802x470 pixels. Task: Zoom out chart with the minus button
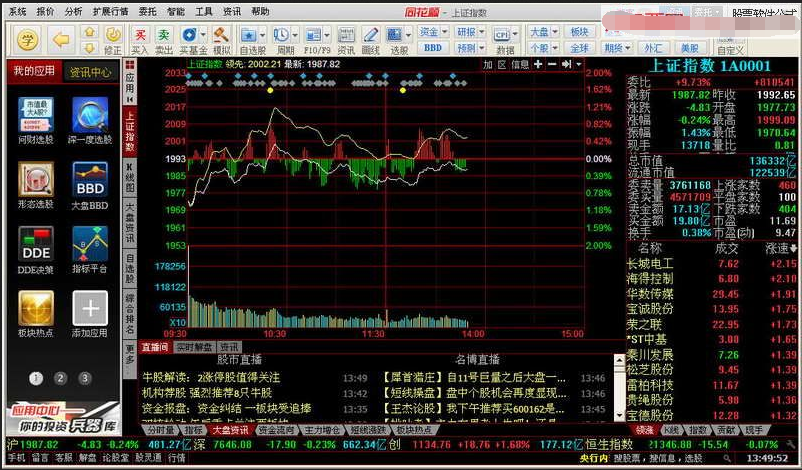(x=552, y=64)
